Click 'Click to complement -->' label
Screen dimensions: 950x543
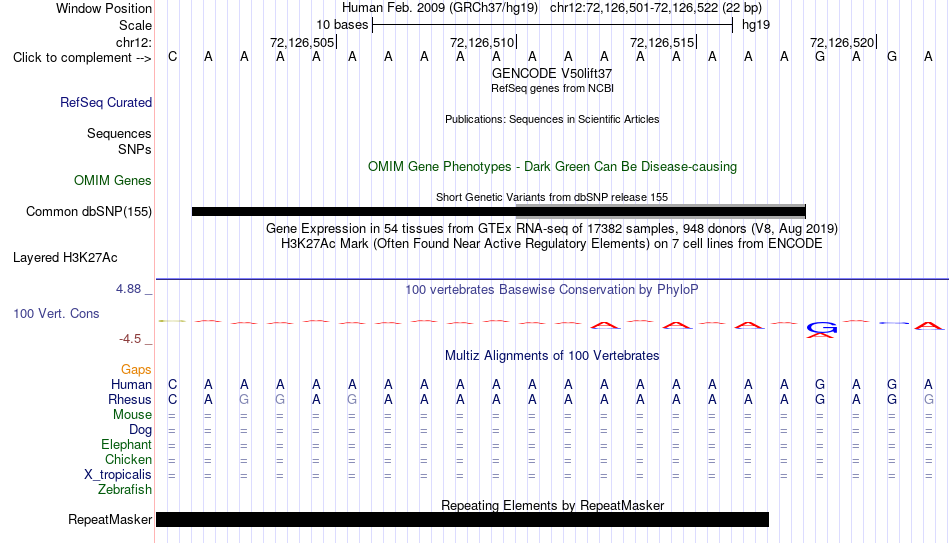tap(82, 58)
